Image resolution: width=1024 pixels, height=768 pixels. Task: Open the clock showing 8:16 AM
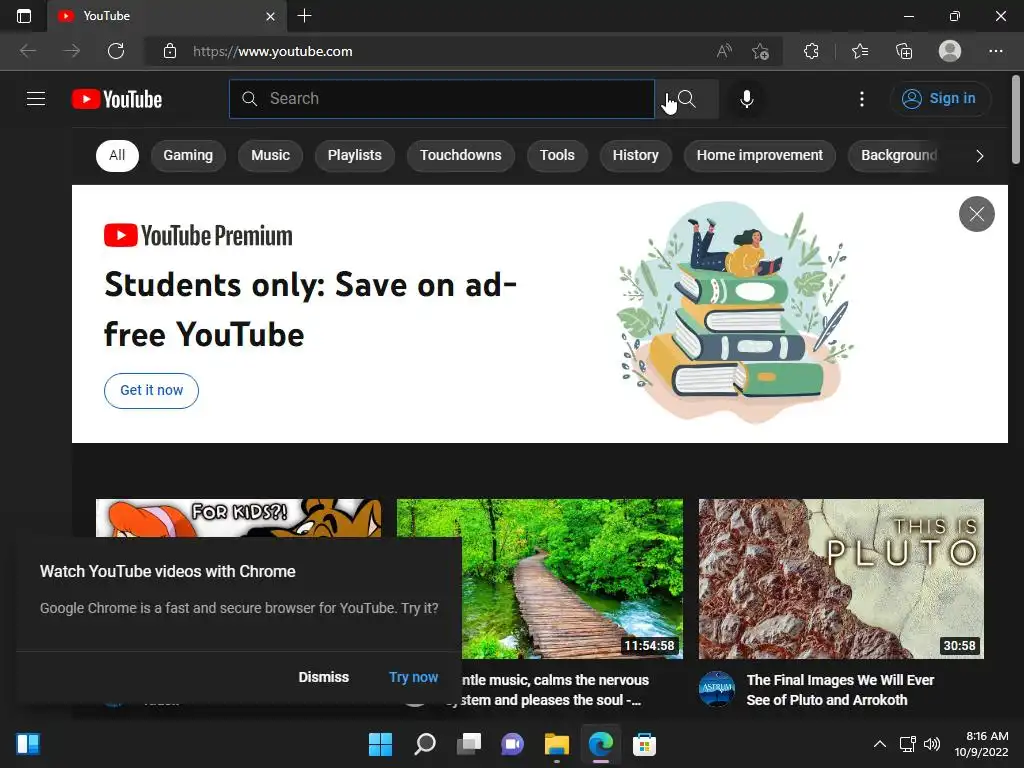tap(981, 744)
